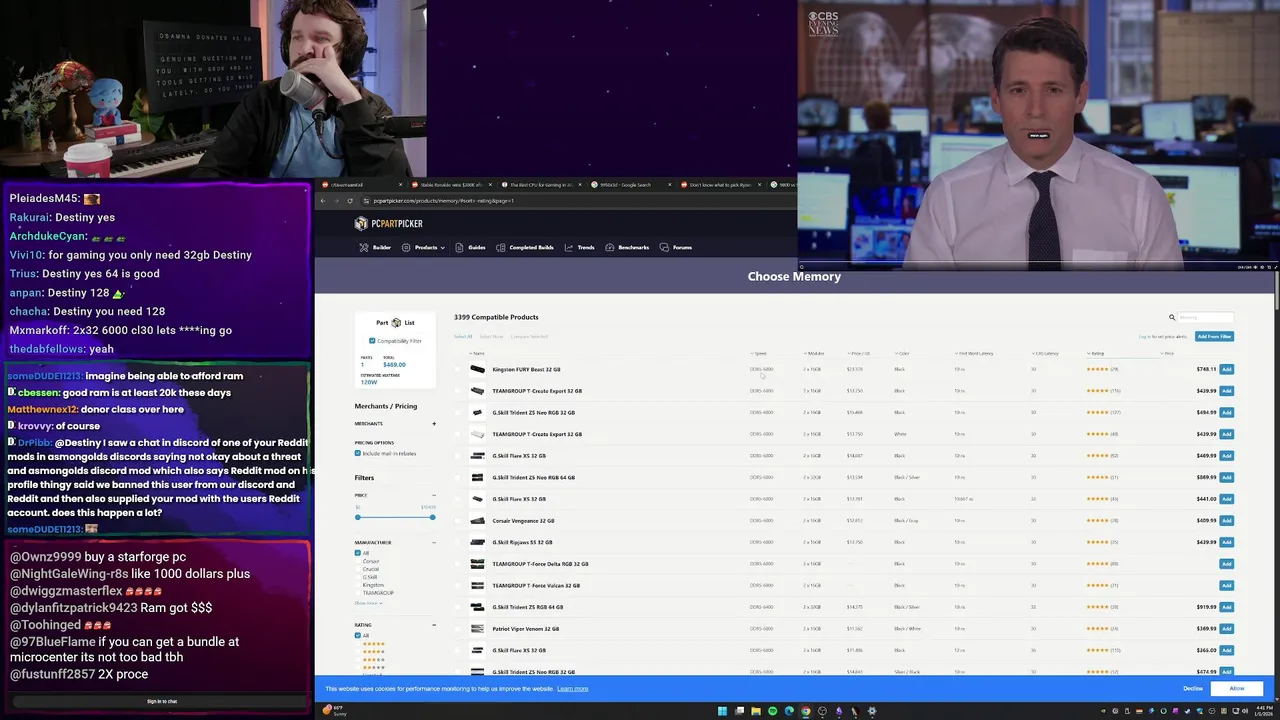Toggle the Compatibility Filter checkbox
This screenshot has height=720, width=1280.
[372, 341]
